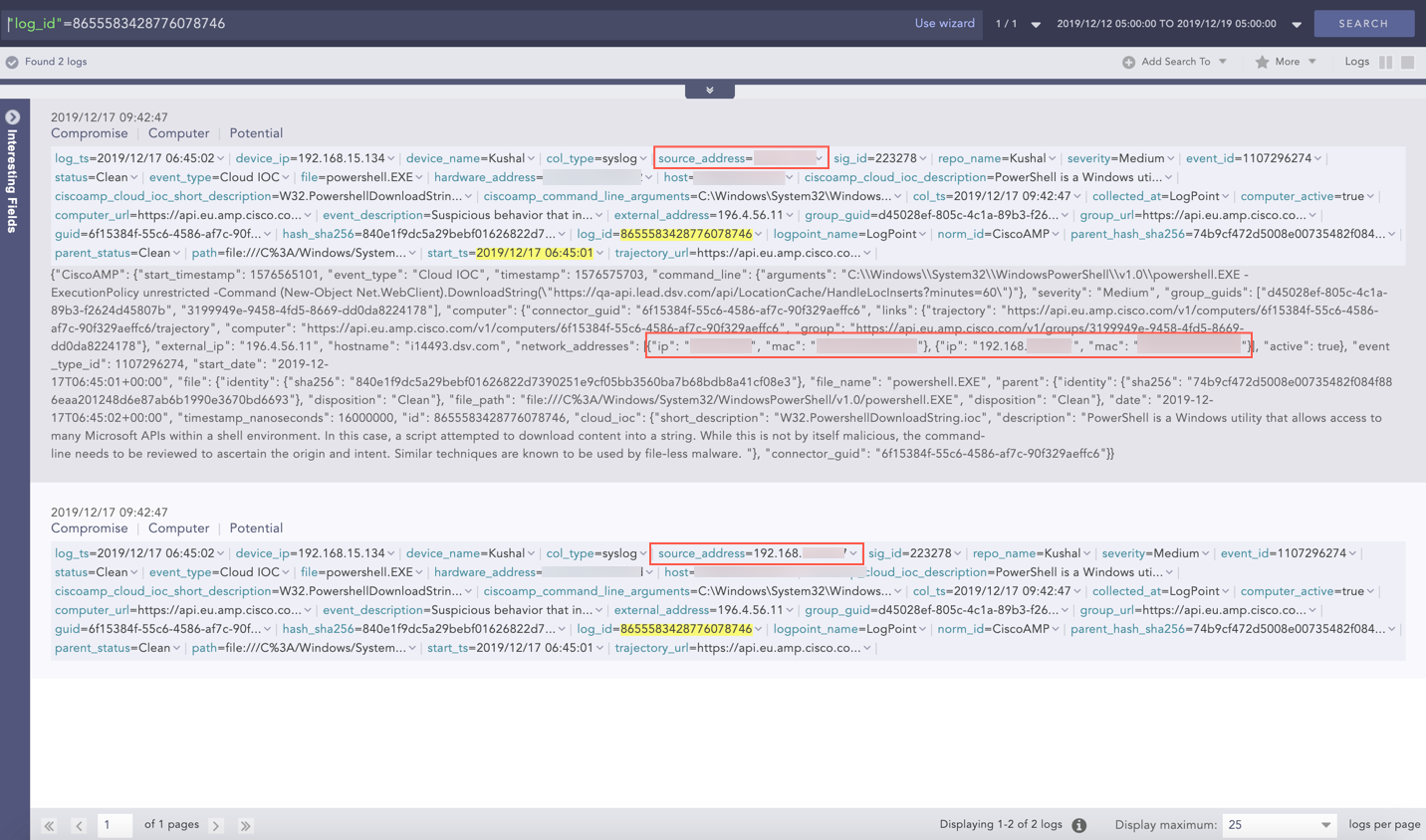
Task: Click the previous page arrow
Action: coord(79,825)
